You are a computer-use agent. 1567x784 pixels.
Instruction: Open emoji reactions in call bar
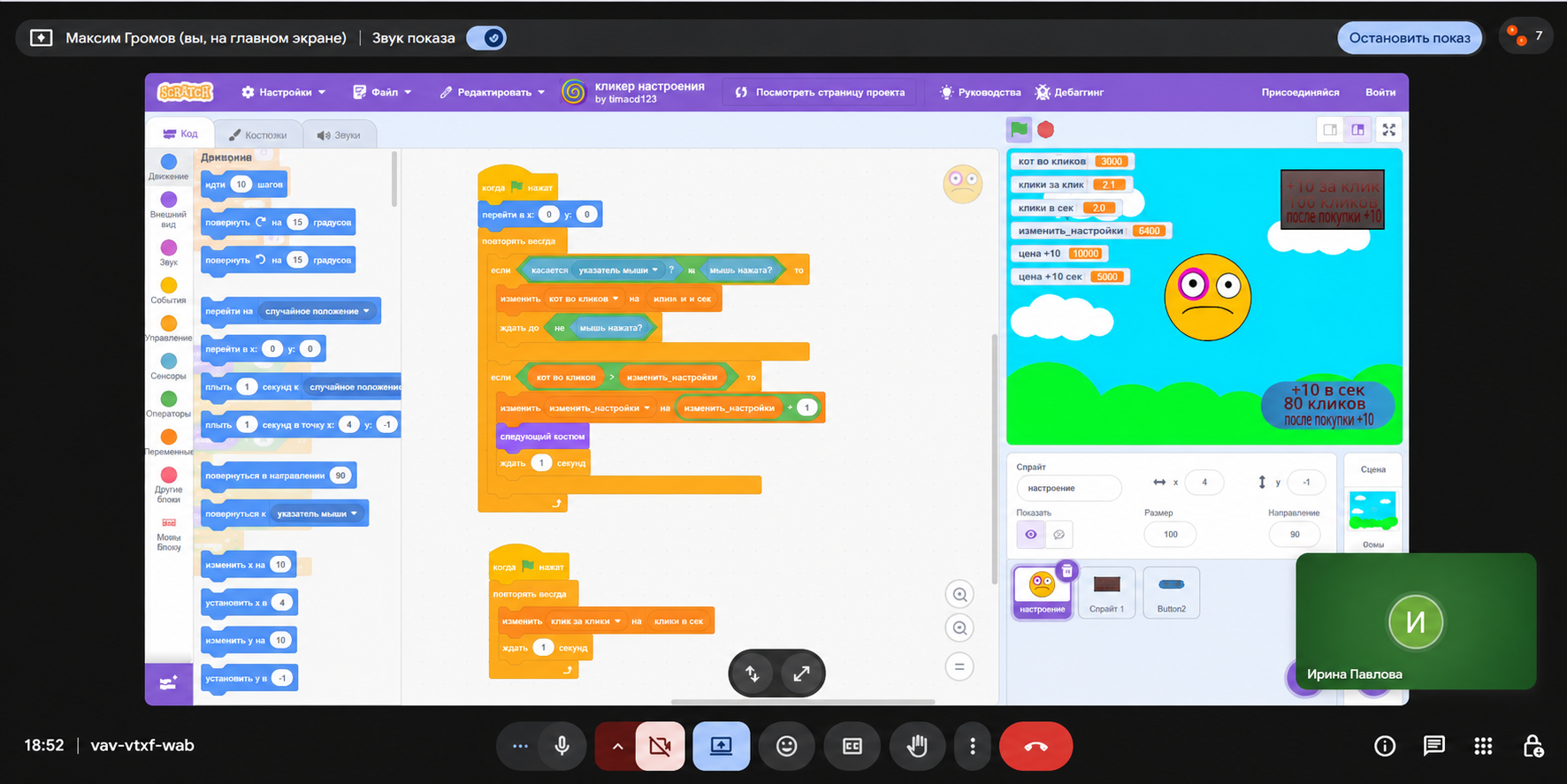click(787, 746)
